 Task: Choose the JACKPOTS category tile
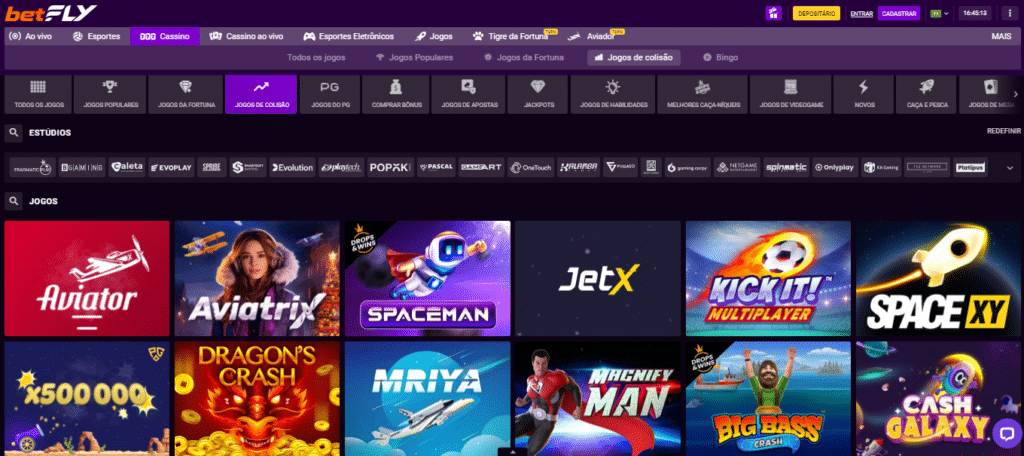(x=538, y=94)
